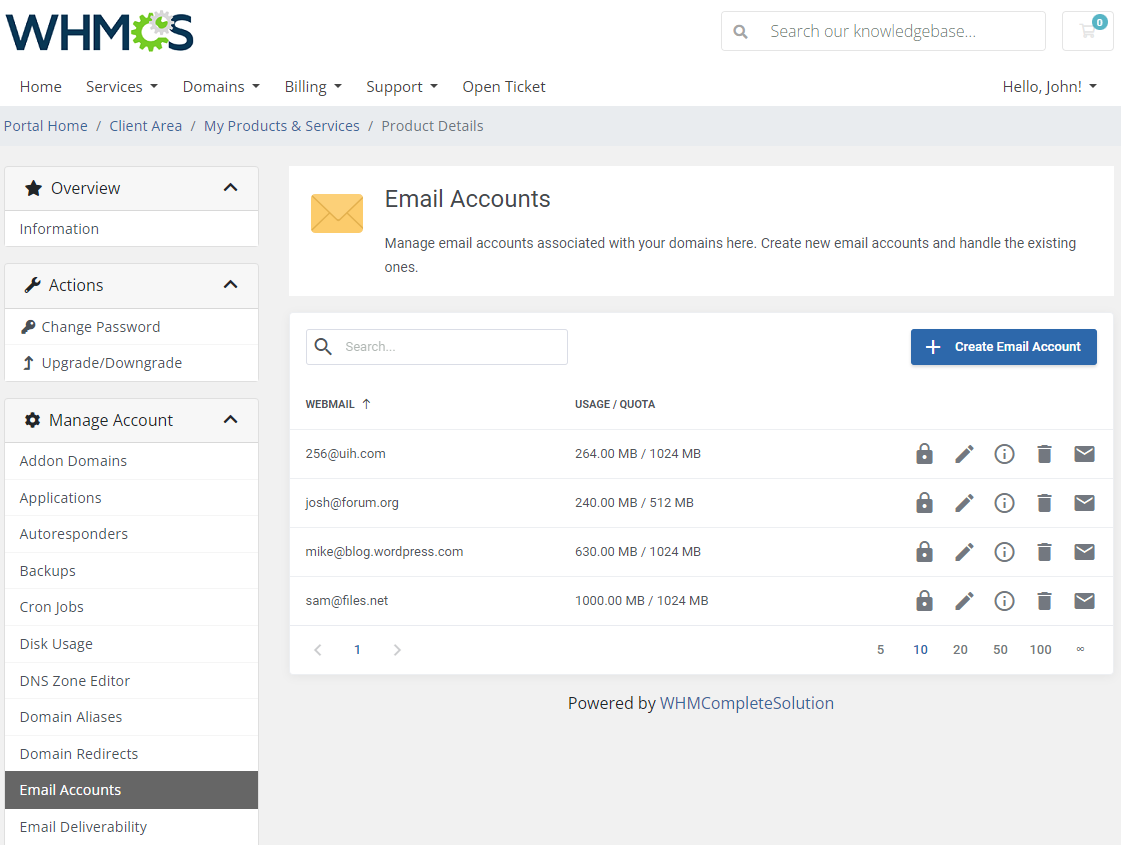This screenshot has width=1121, height=845.
Task: Open Information under Overview
Action: pos(132,229)
